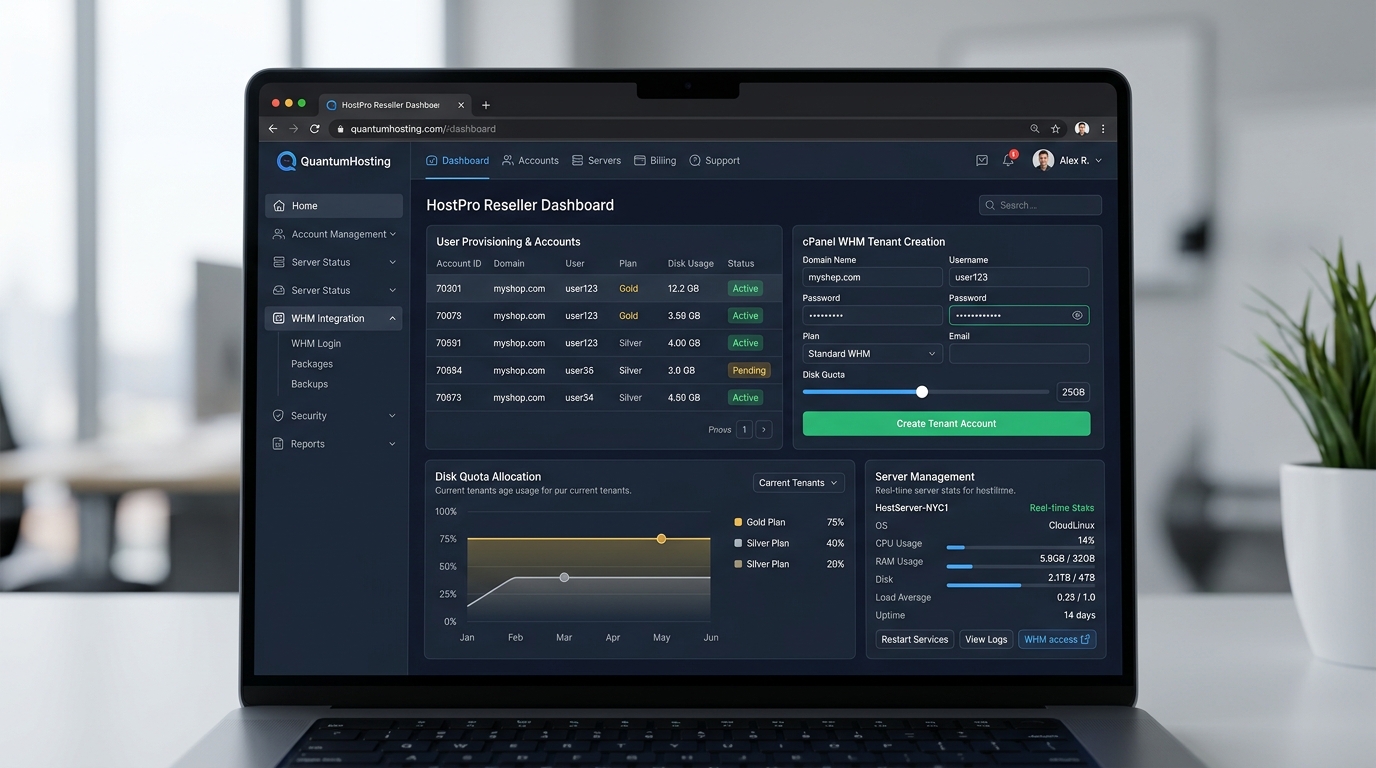Go back with the browser back arrow
Viewport: 1376px width, 768px height.
273,129
